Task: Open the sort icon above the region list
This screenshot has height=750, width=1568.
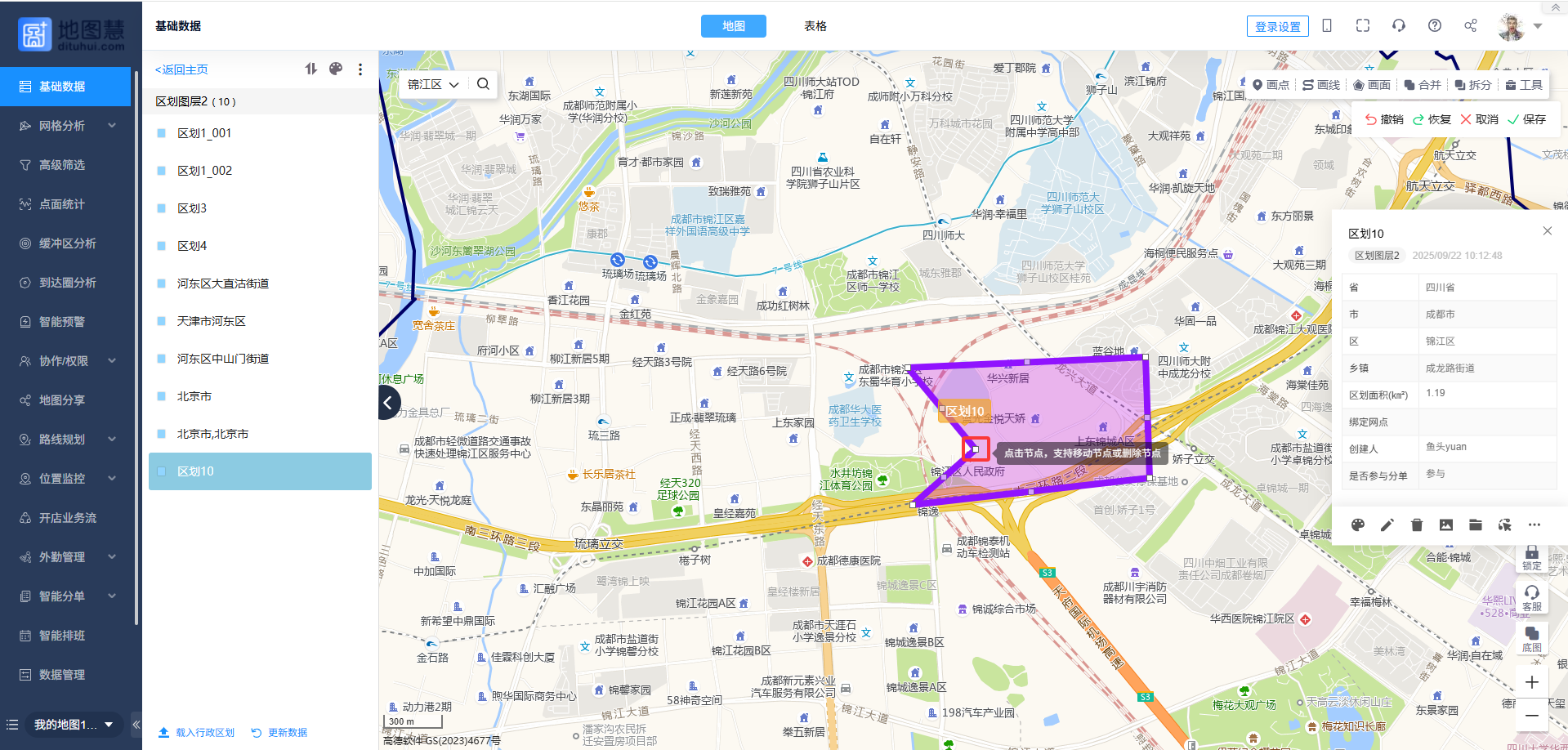Action: [x=310, y=69]
